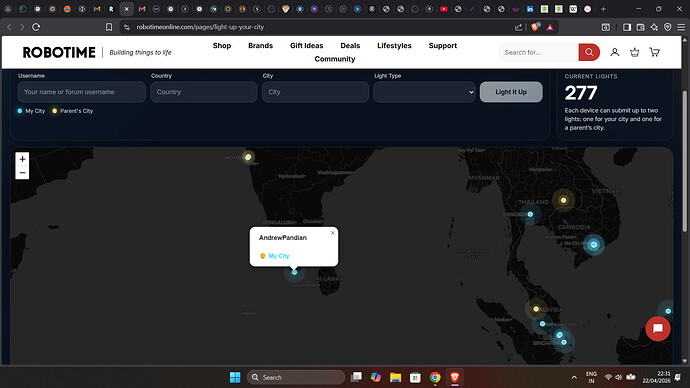The width and height of the screenshot is (690, 388).
Task: Open the Gift Ideas menu
Action: point(306,45)
